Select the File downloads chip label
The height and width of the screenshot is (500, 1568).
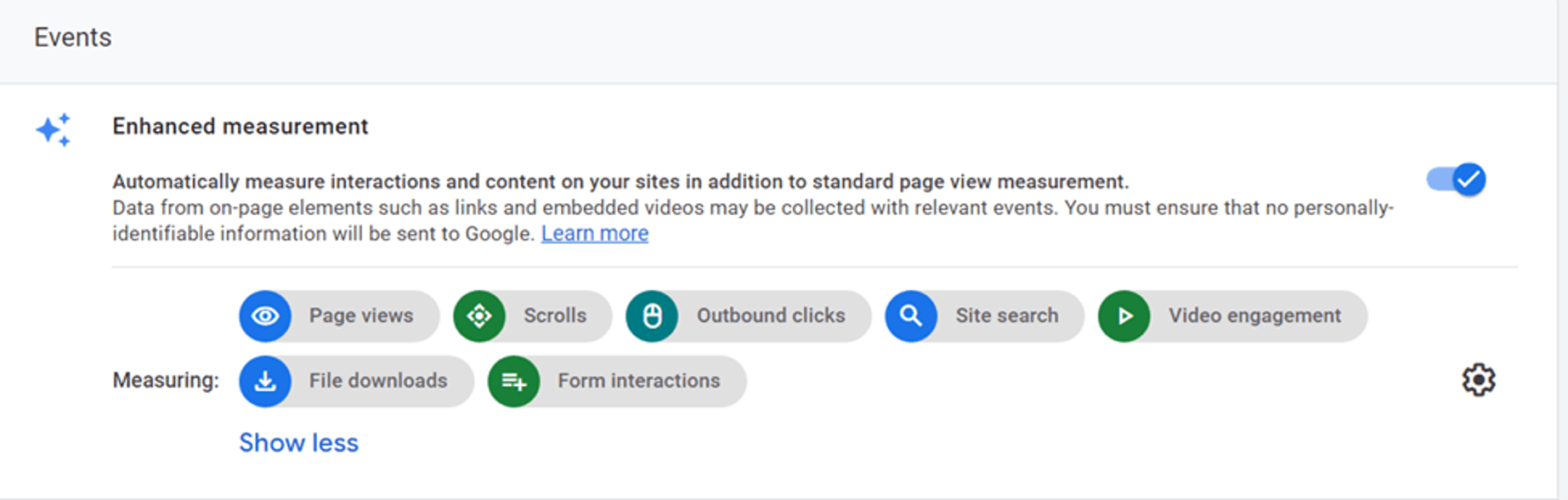pos(377,381)
